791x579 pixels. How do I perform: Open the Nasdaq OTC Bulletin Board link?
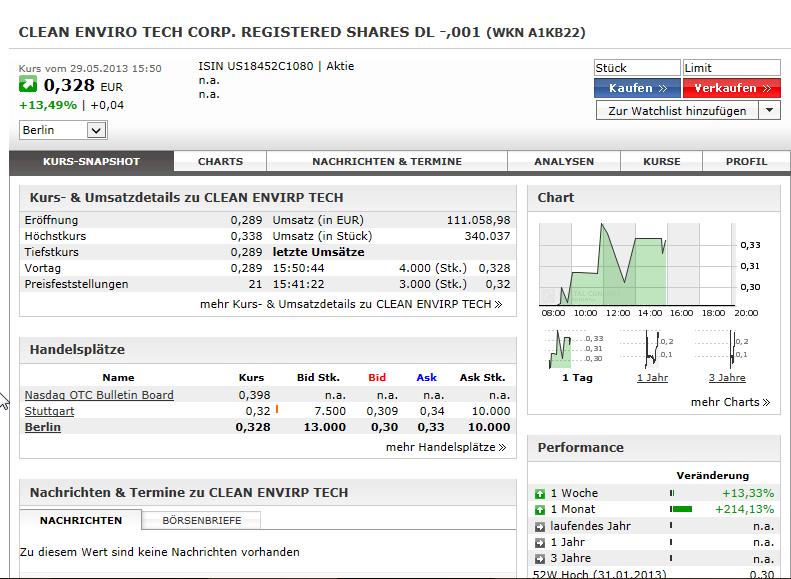pos(99,395)
